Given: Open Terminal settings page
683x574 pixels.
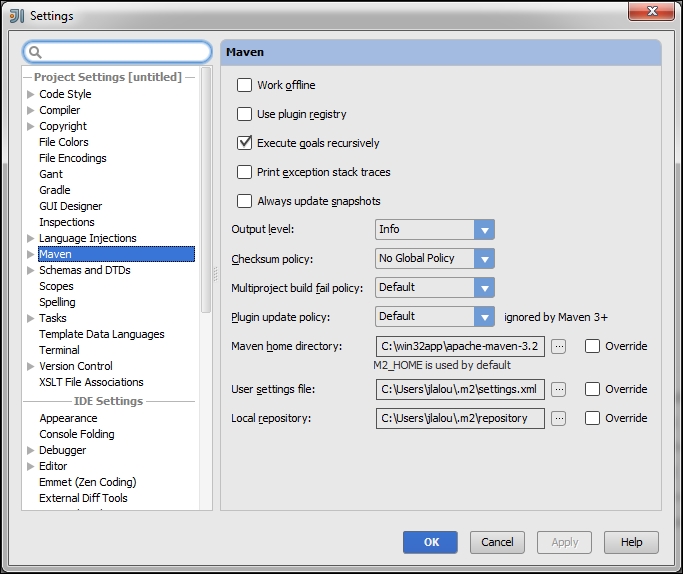Looking at the screenshot, I should tap(59, 350).
